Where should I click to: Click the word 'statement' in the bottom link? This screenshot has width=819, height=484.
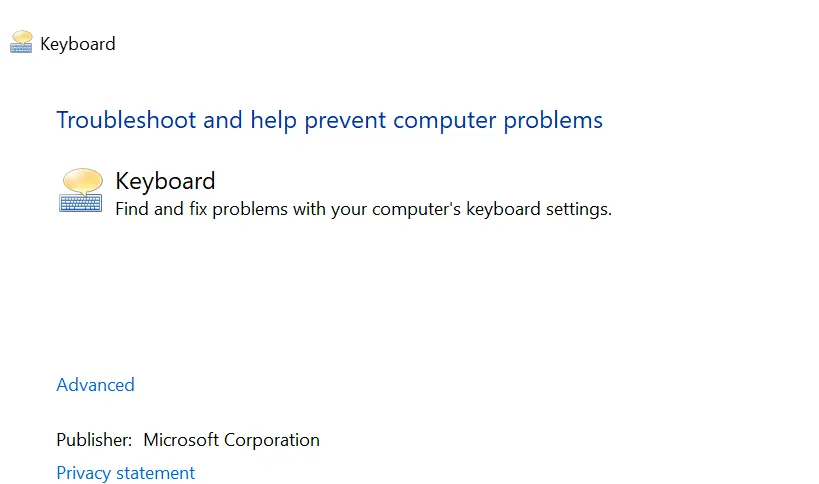[158, 473]
